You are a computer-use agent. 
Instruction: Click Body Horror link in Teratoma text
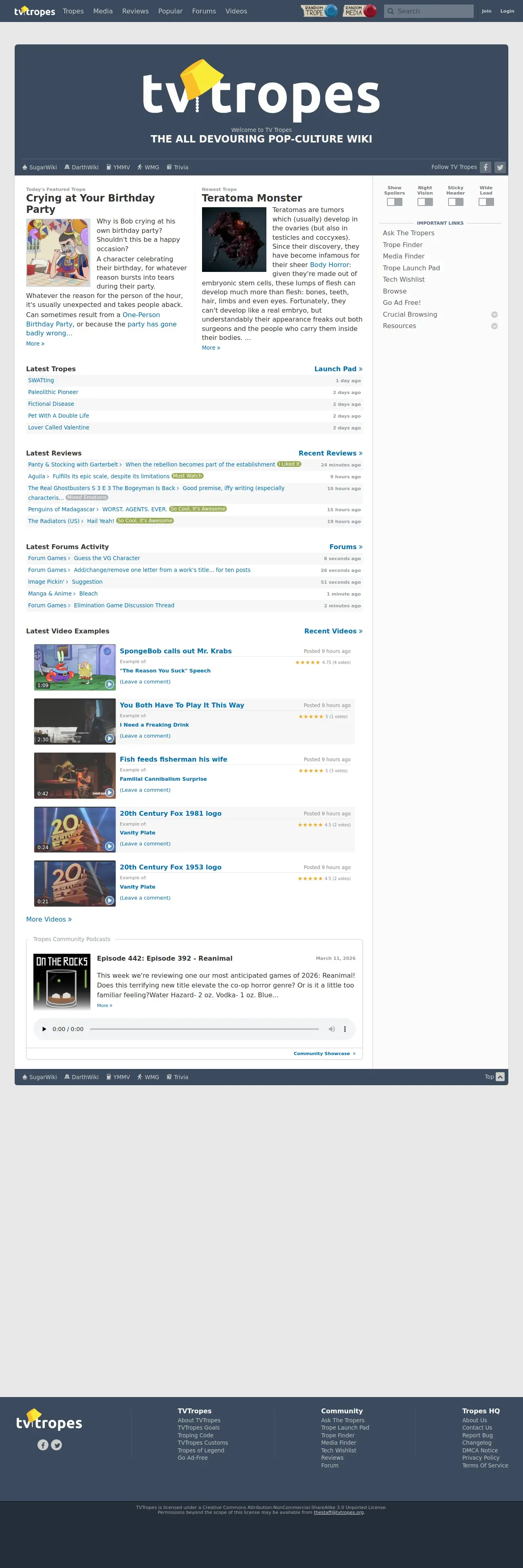[330, 265]
